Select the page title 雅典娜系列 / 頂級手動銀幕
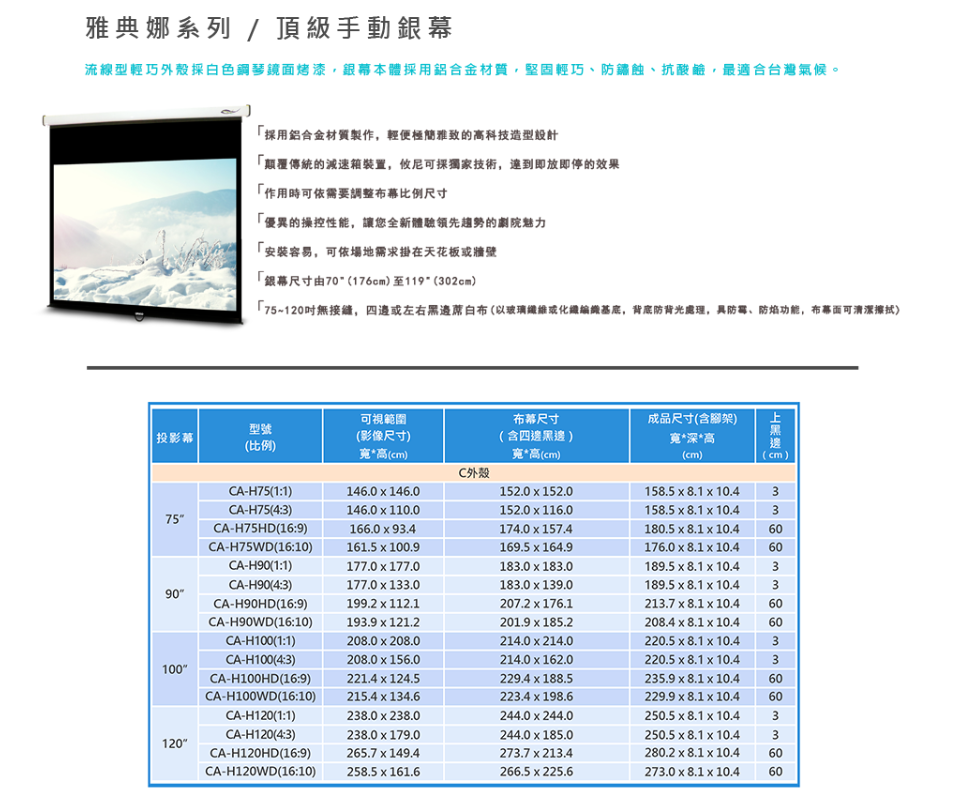Image resolution: width=980 pixels, height=795 pixels. coord(269,28)
